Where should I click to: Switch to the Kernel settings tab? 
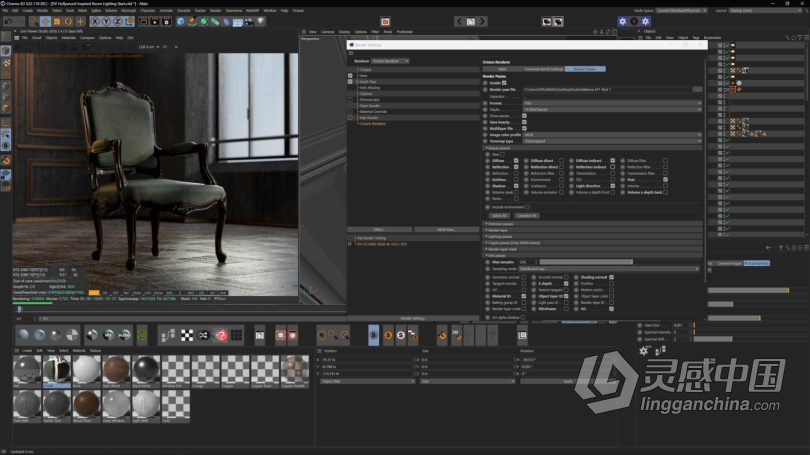click(543, 69)
